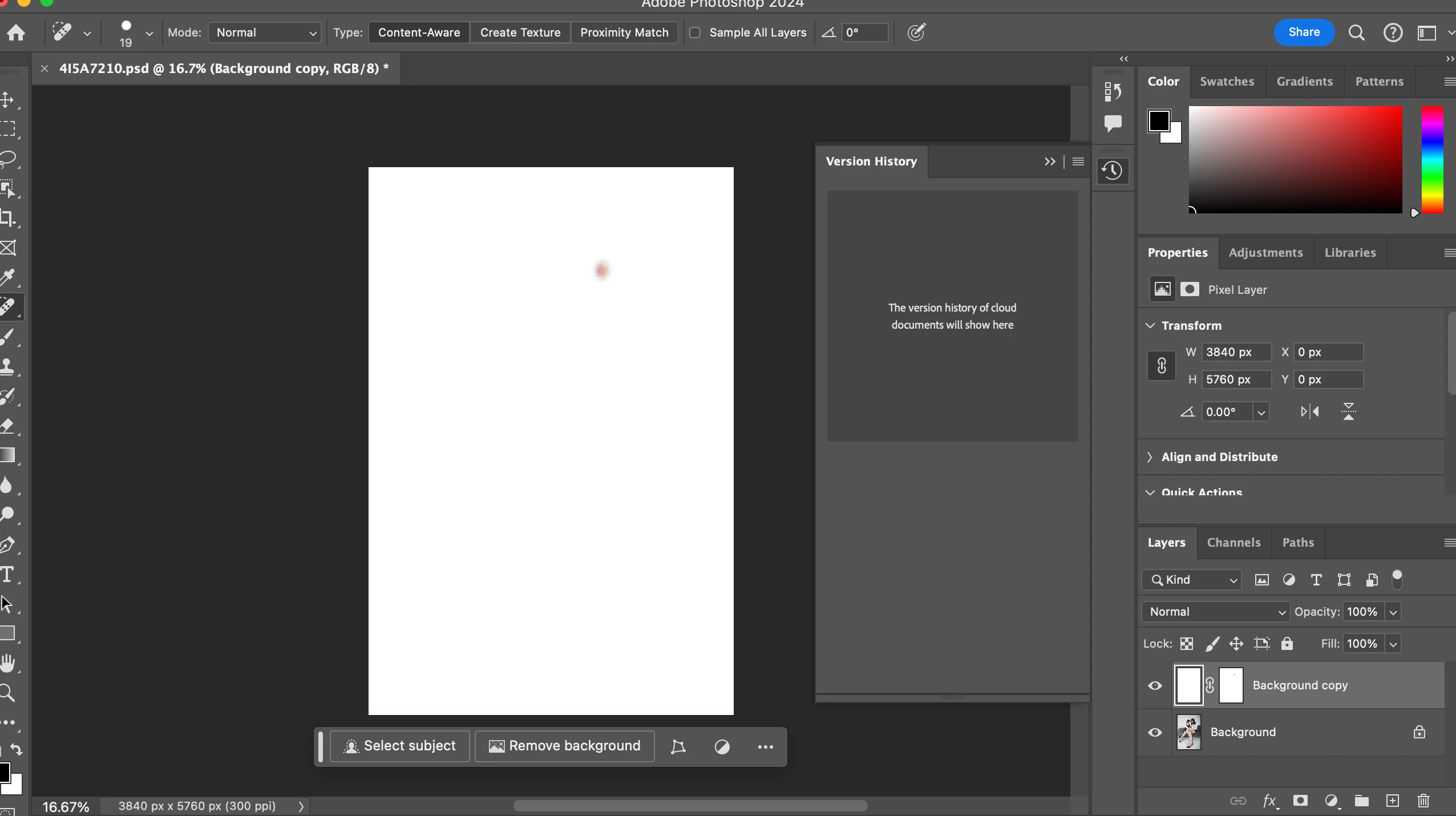Delete layer with trash icon
Image resolution: width=1456 pixels, height=816 pixels.
pos(1423,801)
